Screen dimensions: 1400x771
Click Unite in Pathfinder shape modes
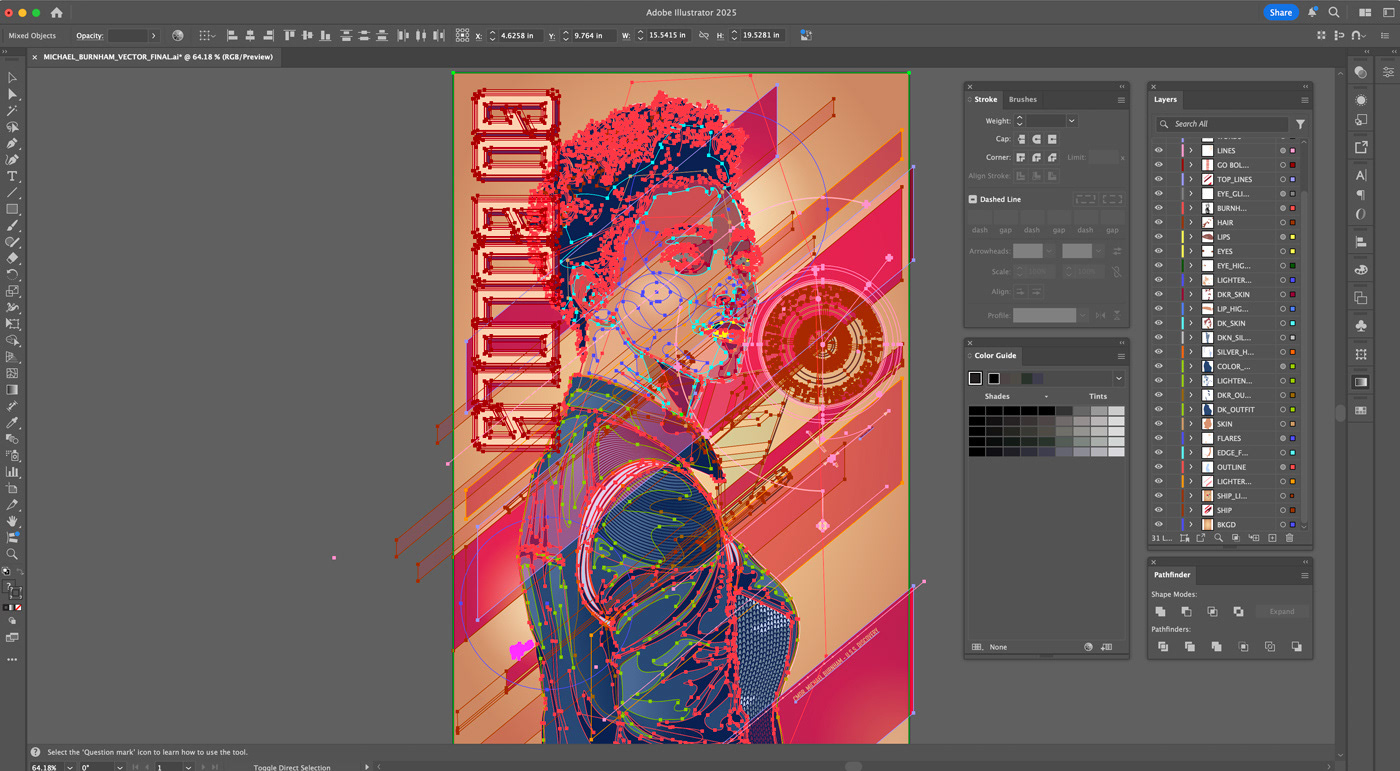click(x=1160, y=611)
